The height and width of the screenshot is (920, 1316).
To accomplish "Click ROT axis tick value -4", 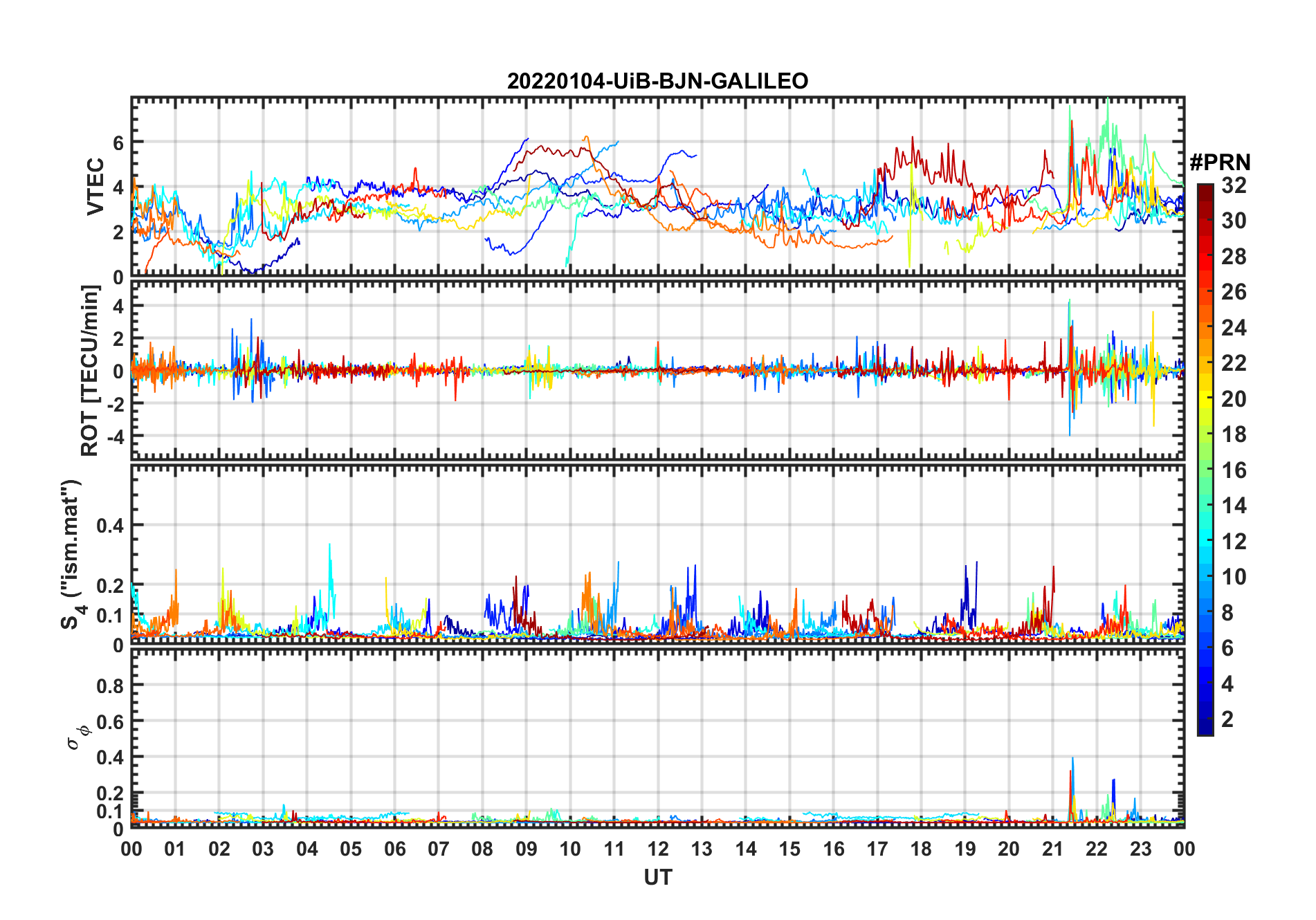I will (x=114, y=436).
